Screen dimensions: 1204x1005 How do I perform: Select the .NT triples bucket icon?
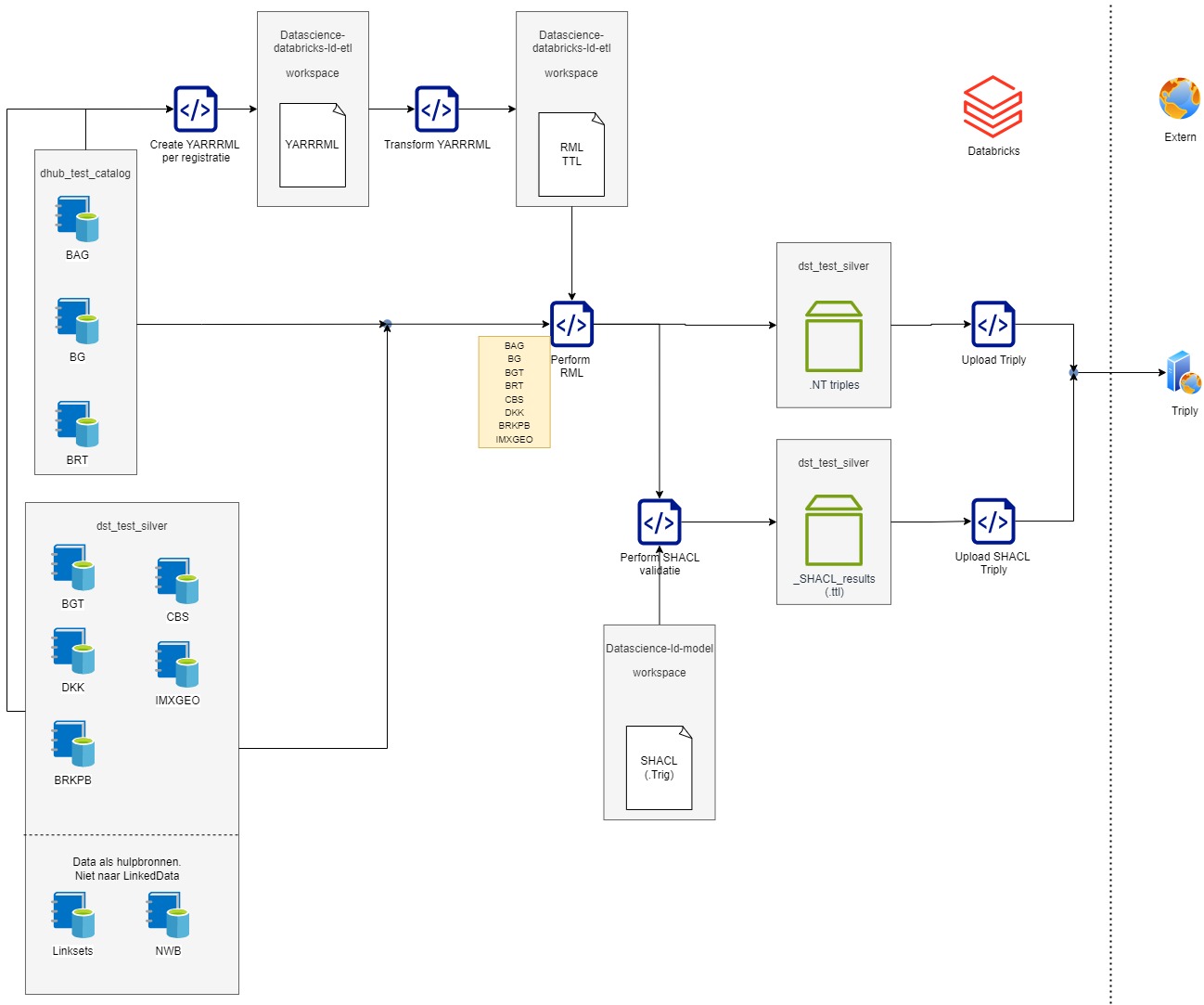(x=834, y=336)
